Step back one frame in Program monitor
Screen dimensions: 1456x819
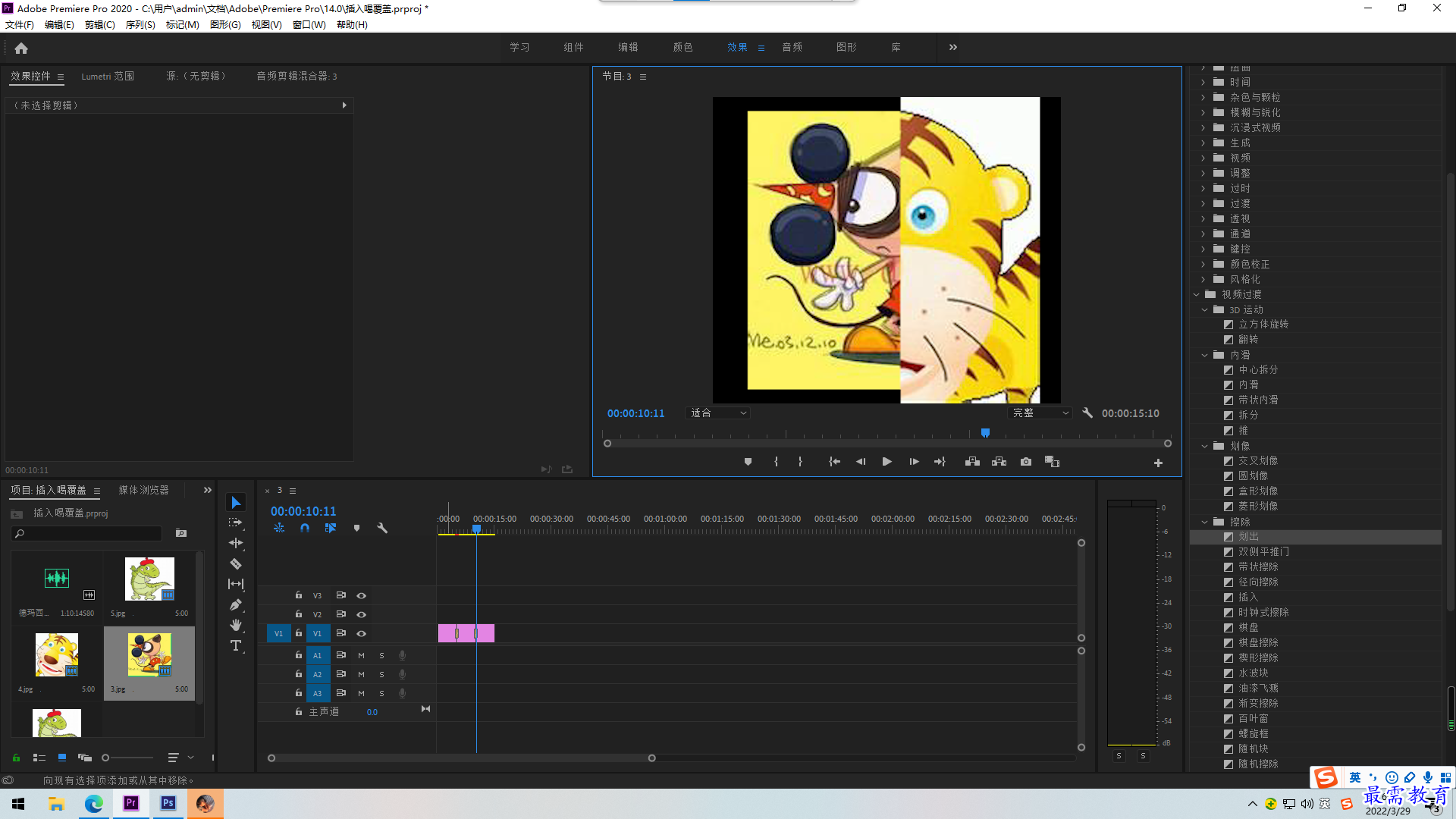point(861,462)
